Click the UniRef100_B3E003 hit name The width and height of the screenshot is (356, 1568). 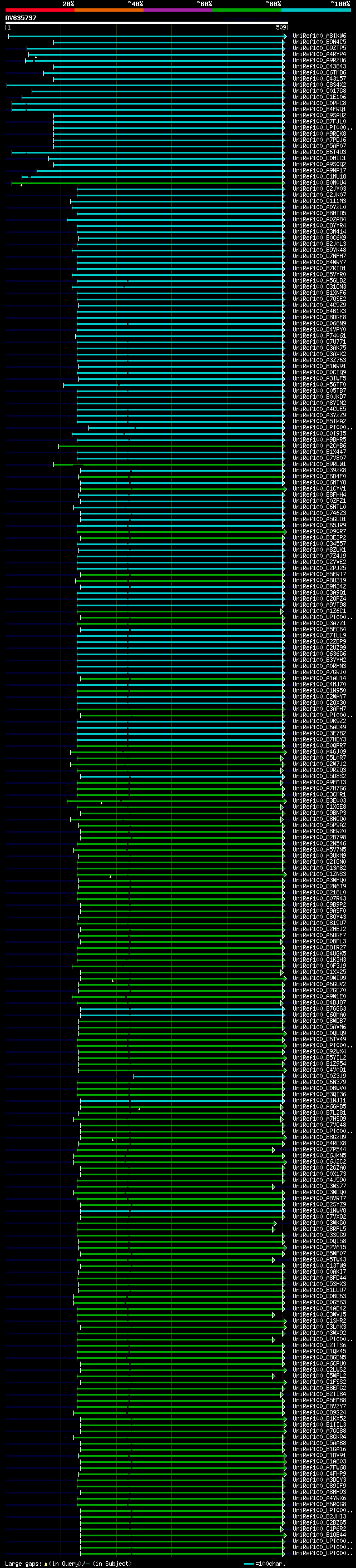tap(319, 801)
